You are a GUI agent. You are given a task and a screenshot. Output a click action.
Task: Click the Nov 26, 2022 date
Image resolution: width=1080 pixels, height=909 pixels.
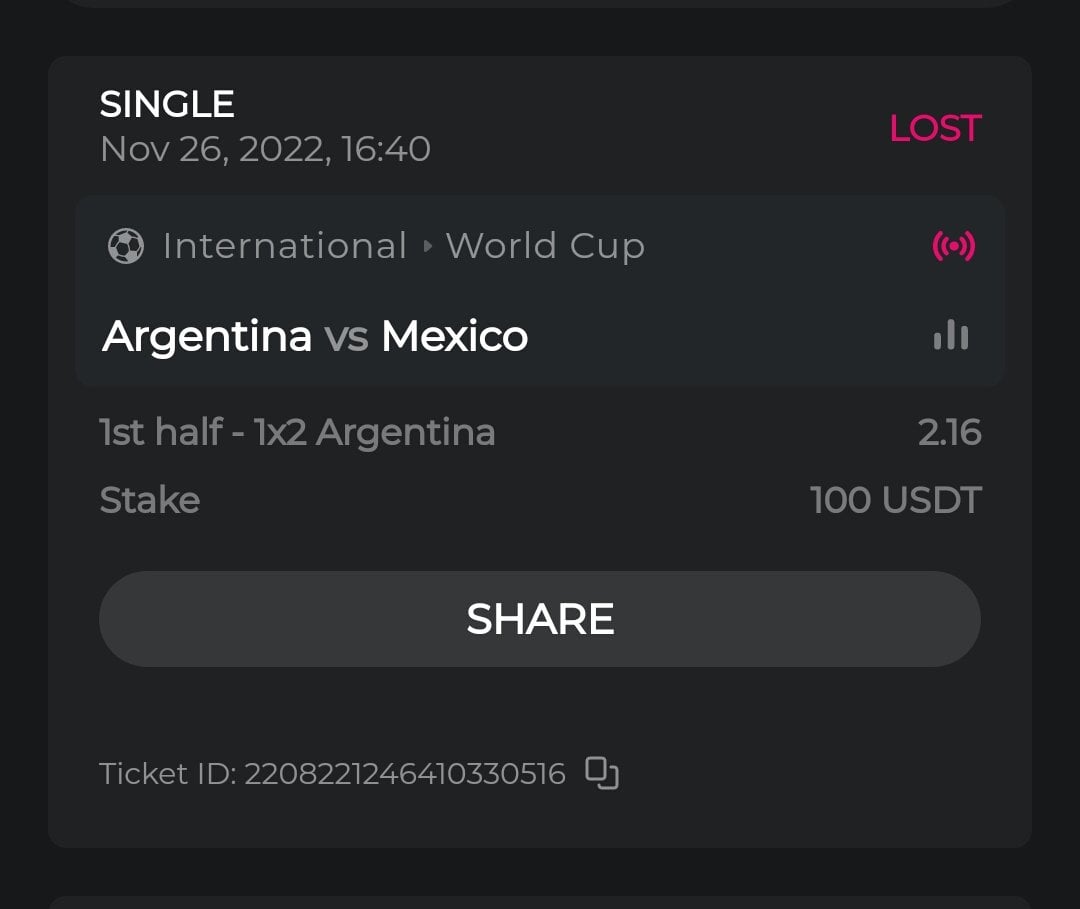click(265, 149)
